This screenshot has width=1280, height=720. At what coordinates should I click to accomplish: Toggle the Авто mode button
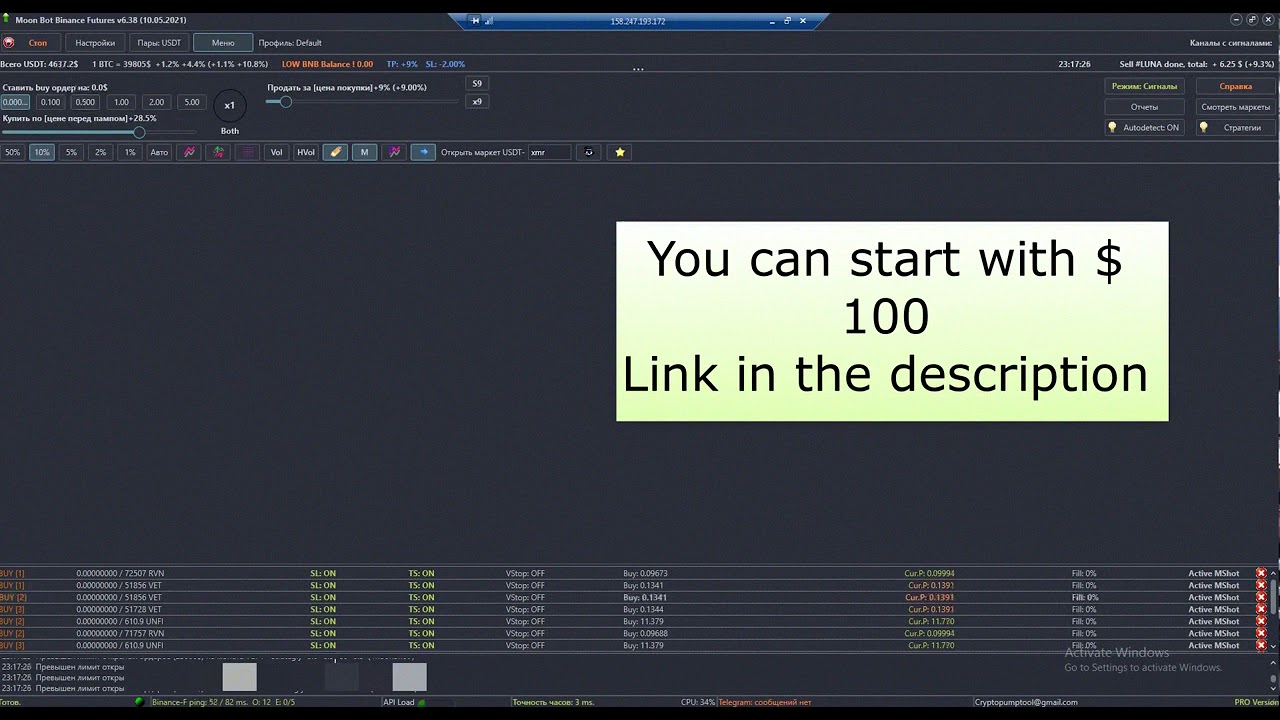coord(159,152)
